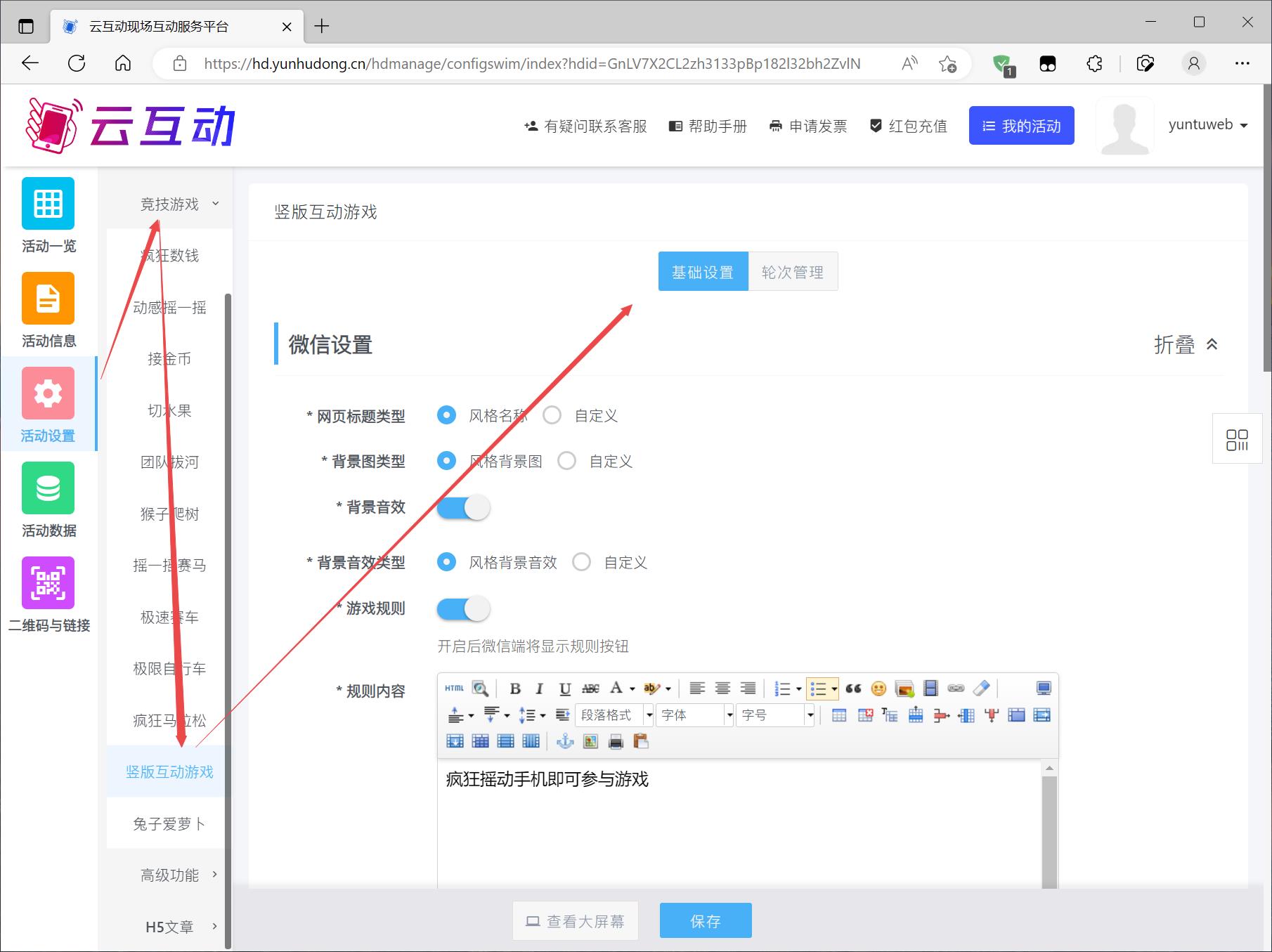Click the 保存 button
1272x952 pixels.
[x=706, y=920]
